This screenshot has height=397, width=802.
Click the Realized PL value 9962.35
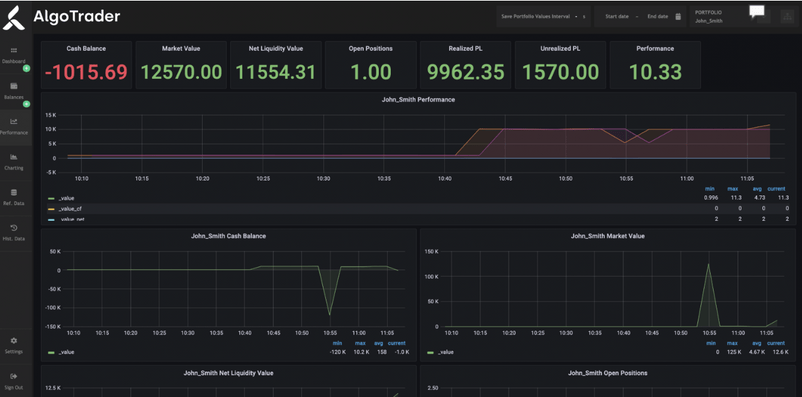pyautogui.click(x=465, y=72)
